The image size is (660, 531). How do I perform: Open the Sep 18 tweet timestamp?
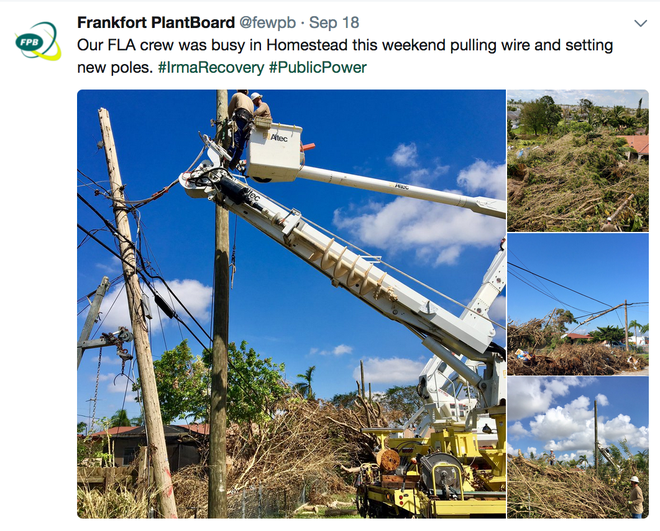pos(334,23)
